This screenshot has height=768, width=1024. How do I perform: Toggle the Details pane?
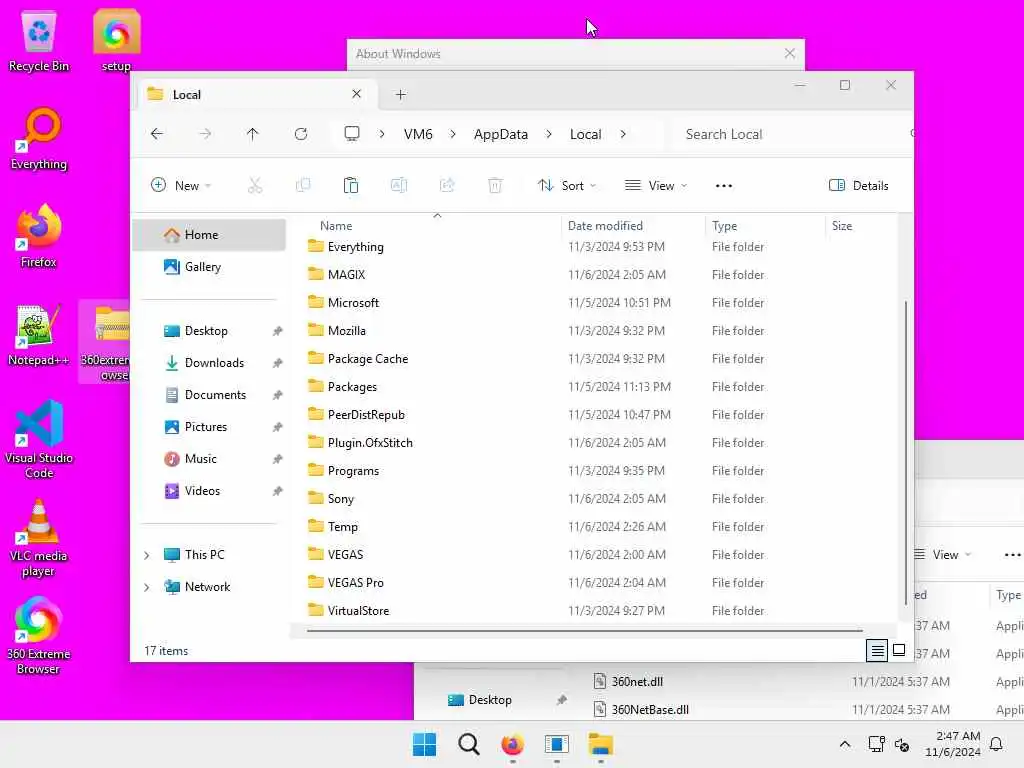point(858,185)
